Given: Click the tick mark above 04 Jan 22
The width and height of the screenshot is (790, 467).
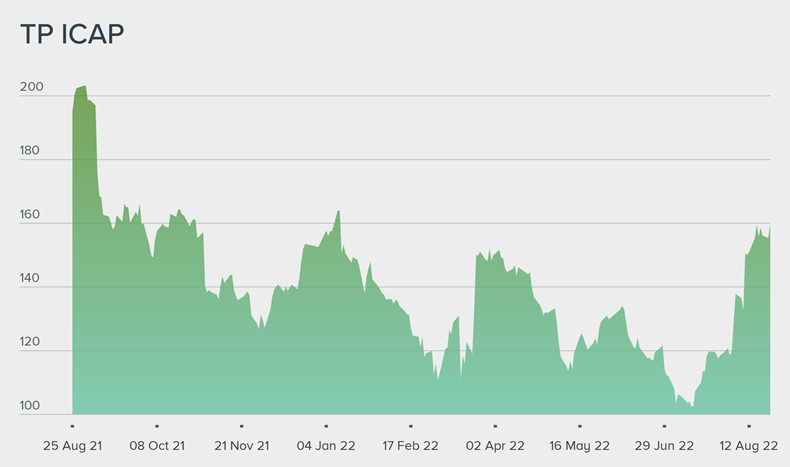Looking at the screenshot, I should [x=326, y=426].
